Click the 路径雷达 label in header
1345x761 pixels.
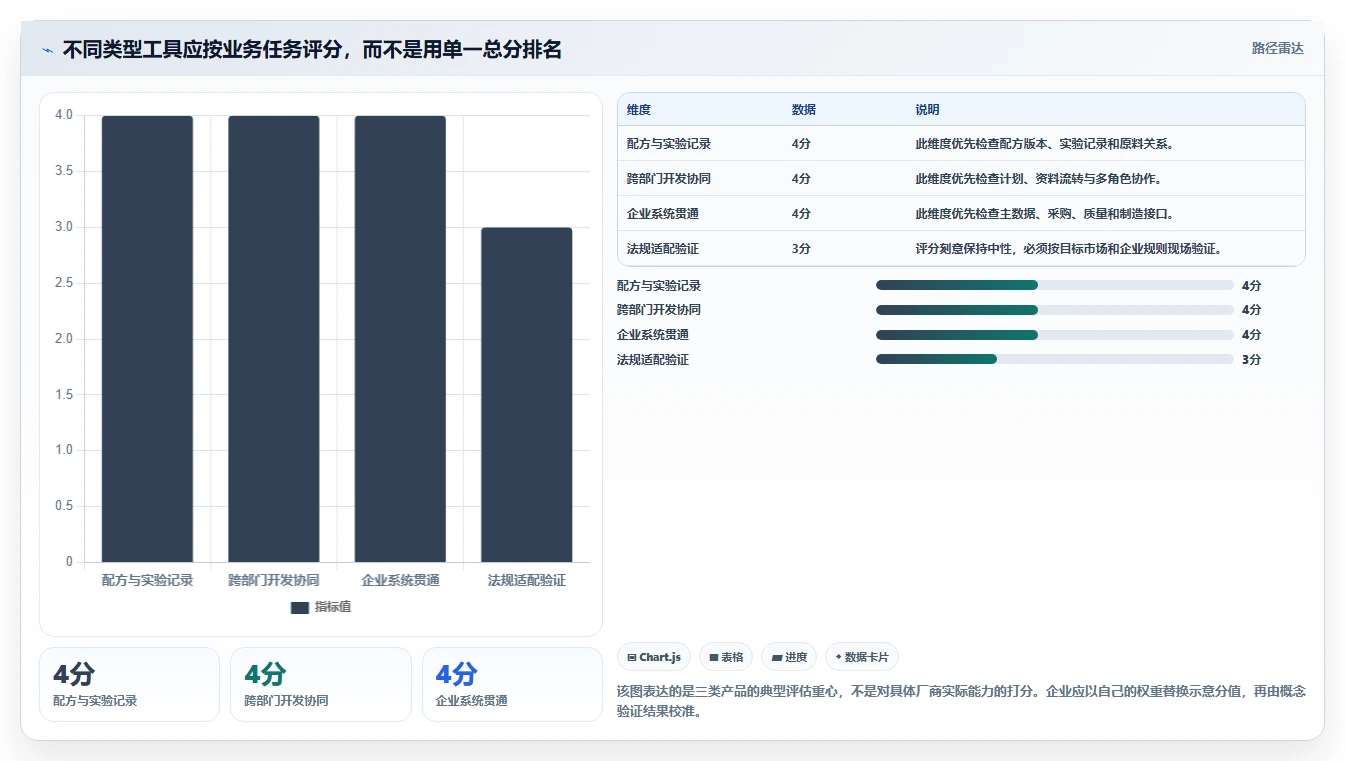click(1277, 48)
